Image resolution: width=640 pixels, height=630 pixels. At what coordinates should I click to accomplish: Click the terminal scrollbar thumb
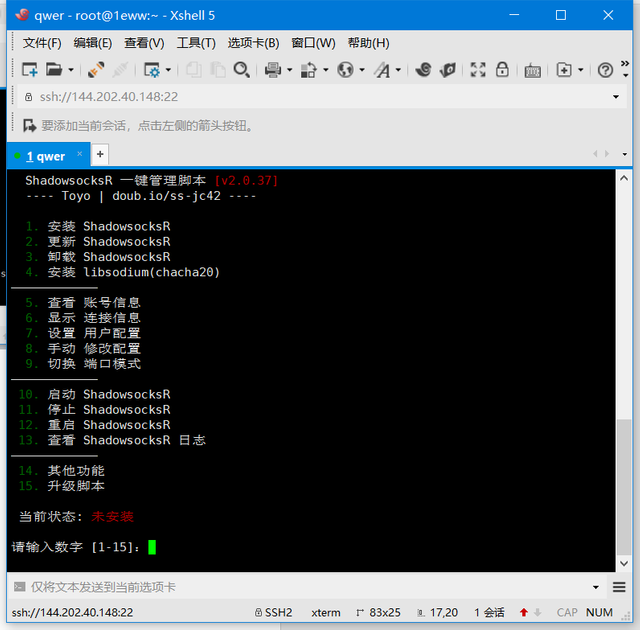tap(624, 487)
